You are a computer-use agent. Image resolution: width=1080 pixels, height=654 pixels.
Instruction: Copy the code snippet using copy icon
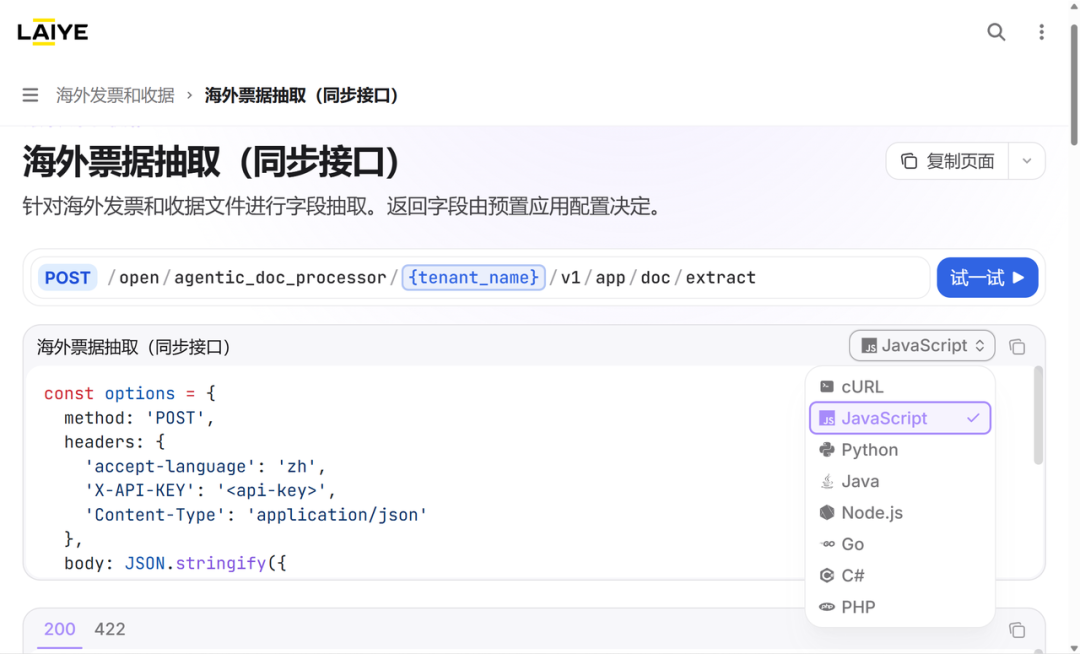[x=1017, y=346]
